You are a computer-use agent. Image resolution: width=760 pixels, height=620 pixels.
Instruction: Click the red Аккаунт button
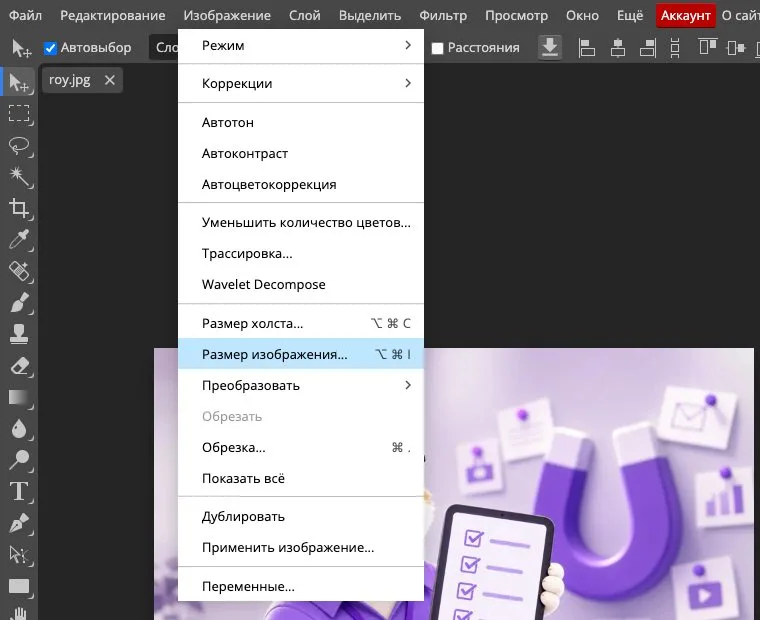[685, 16]
